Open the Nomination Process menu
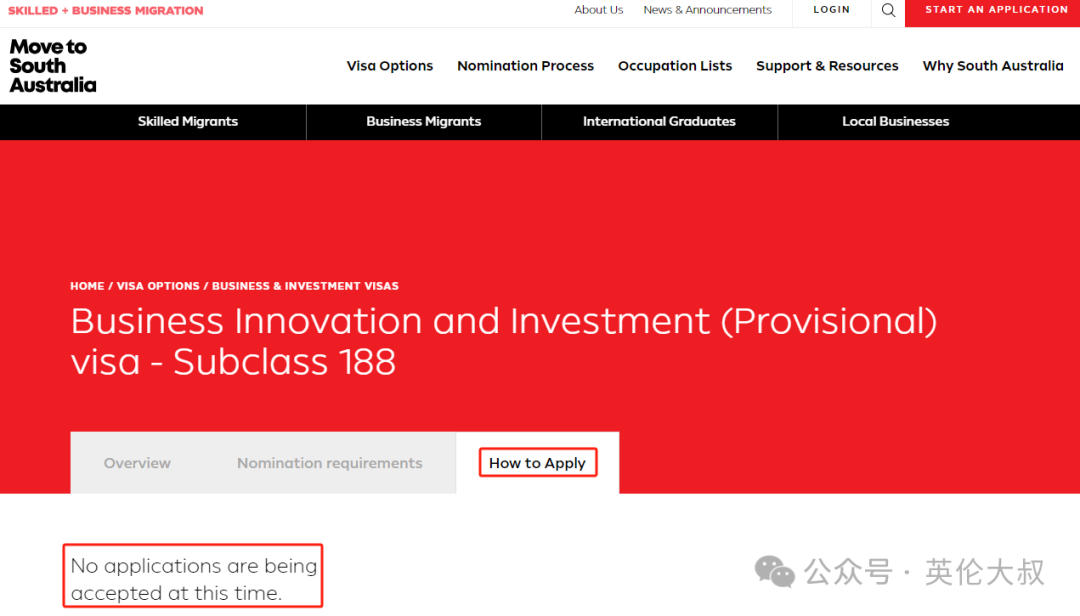Viewport: 1080px width, 616px height. point(526,66)
